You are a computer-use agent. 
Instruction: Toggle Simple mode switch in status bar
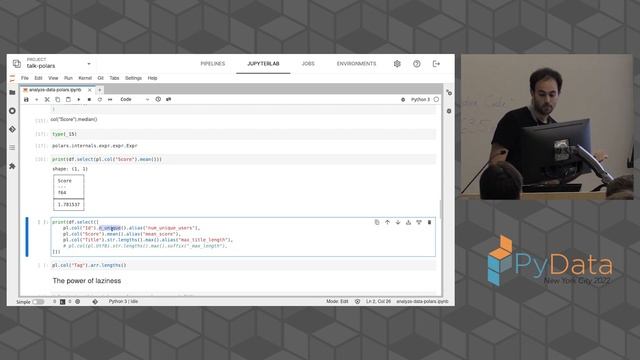[38, 302]
